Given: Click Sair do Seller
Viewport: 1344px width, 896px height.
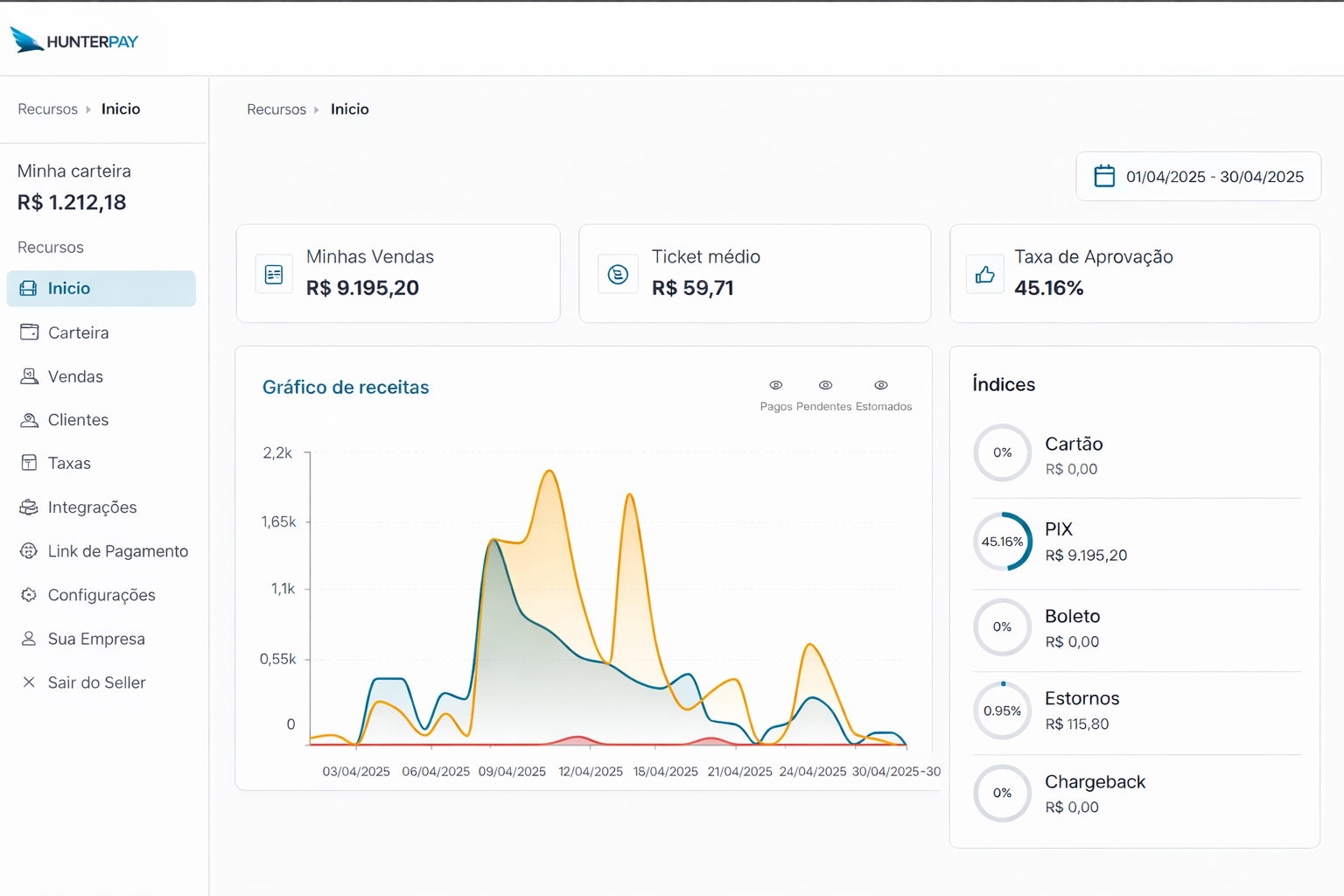Looking at the screenshot, I should pos(96,682).
